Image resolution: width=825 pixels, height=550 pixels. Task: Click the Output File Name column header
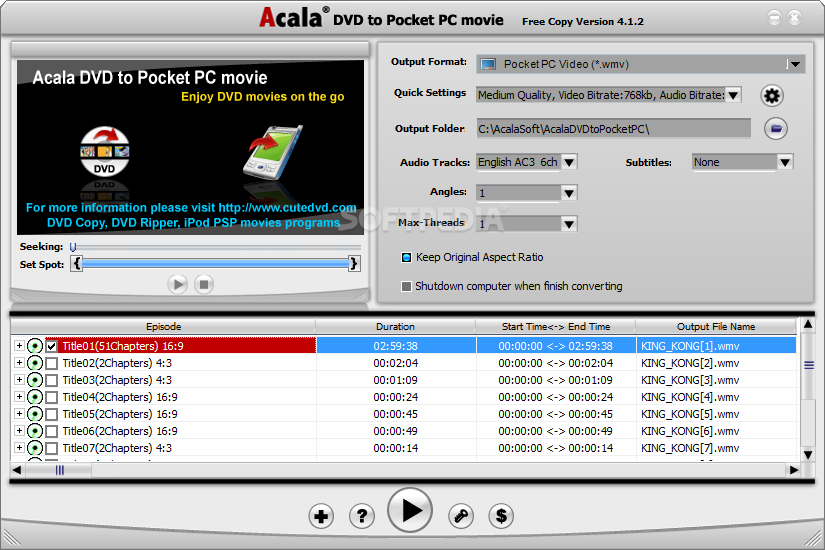click(716, 326)
